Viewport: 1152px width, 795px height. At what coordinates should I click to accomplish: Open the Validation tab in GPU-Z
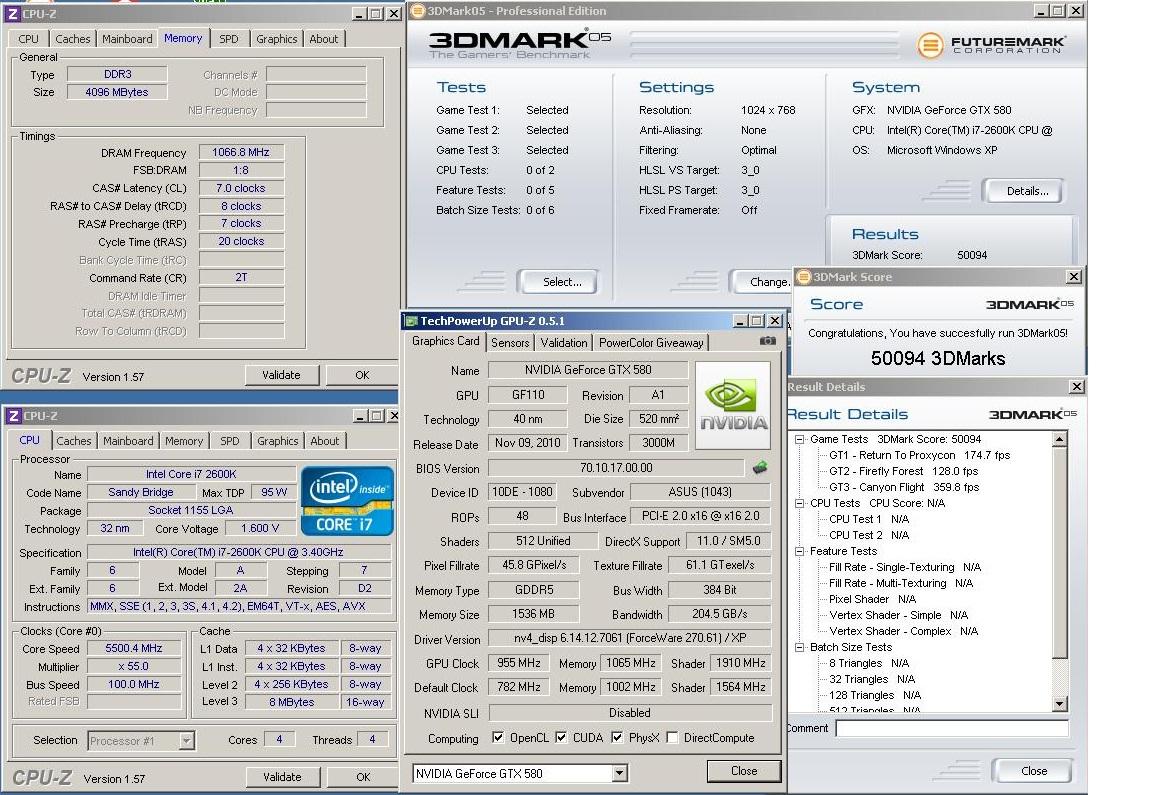(564, 342)
